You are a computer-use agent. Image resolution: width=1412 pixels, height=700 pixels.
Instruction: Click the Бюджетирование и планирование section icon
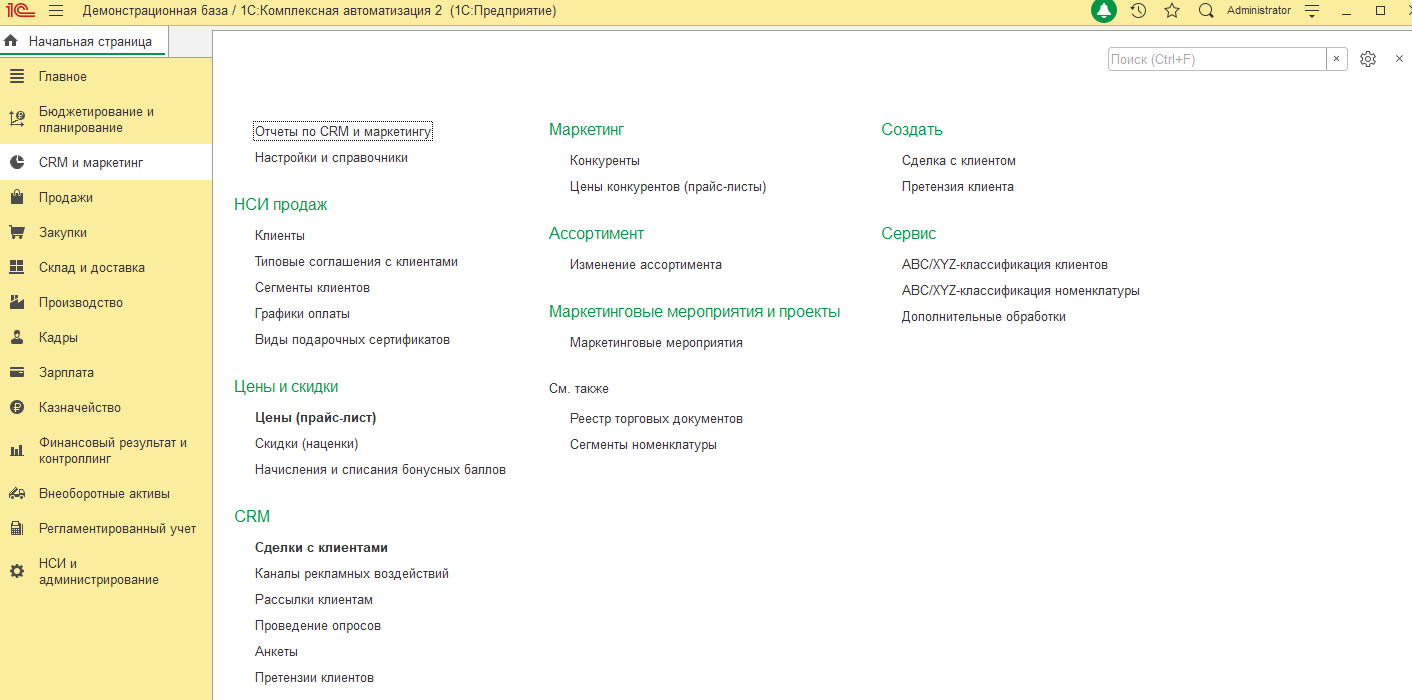(17, 119)
